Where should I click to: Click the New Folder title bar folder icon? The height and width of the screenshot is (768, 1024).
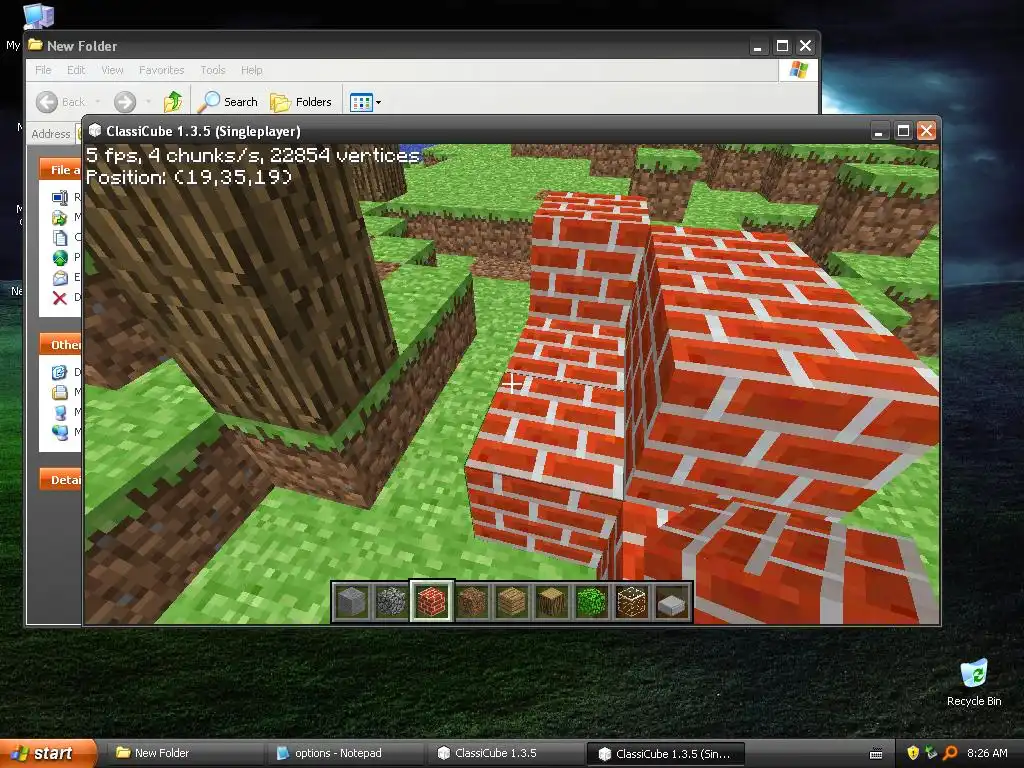(x=35, y=45)
